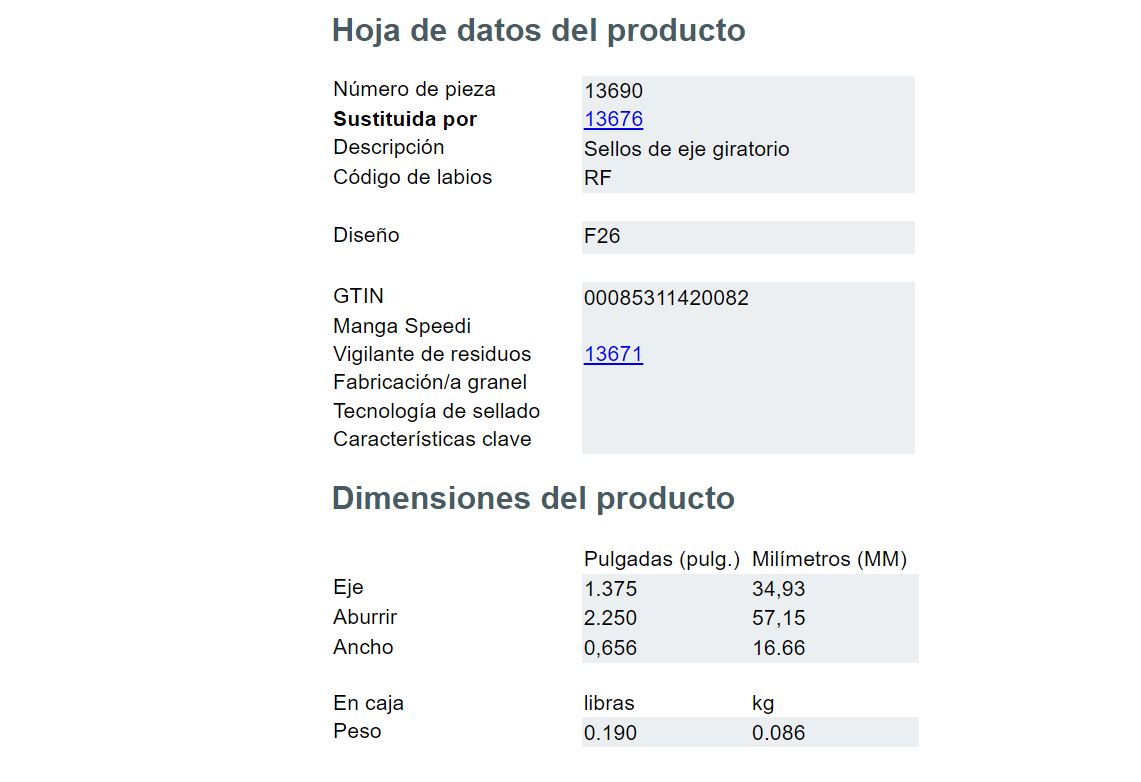The image size is (1141, 782).
Task: Select the Eje inches value 1.375
Action: tap(610, 589)
